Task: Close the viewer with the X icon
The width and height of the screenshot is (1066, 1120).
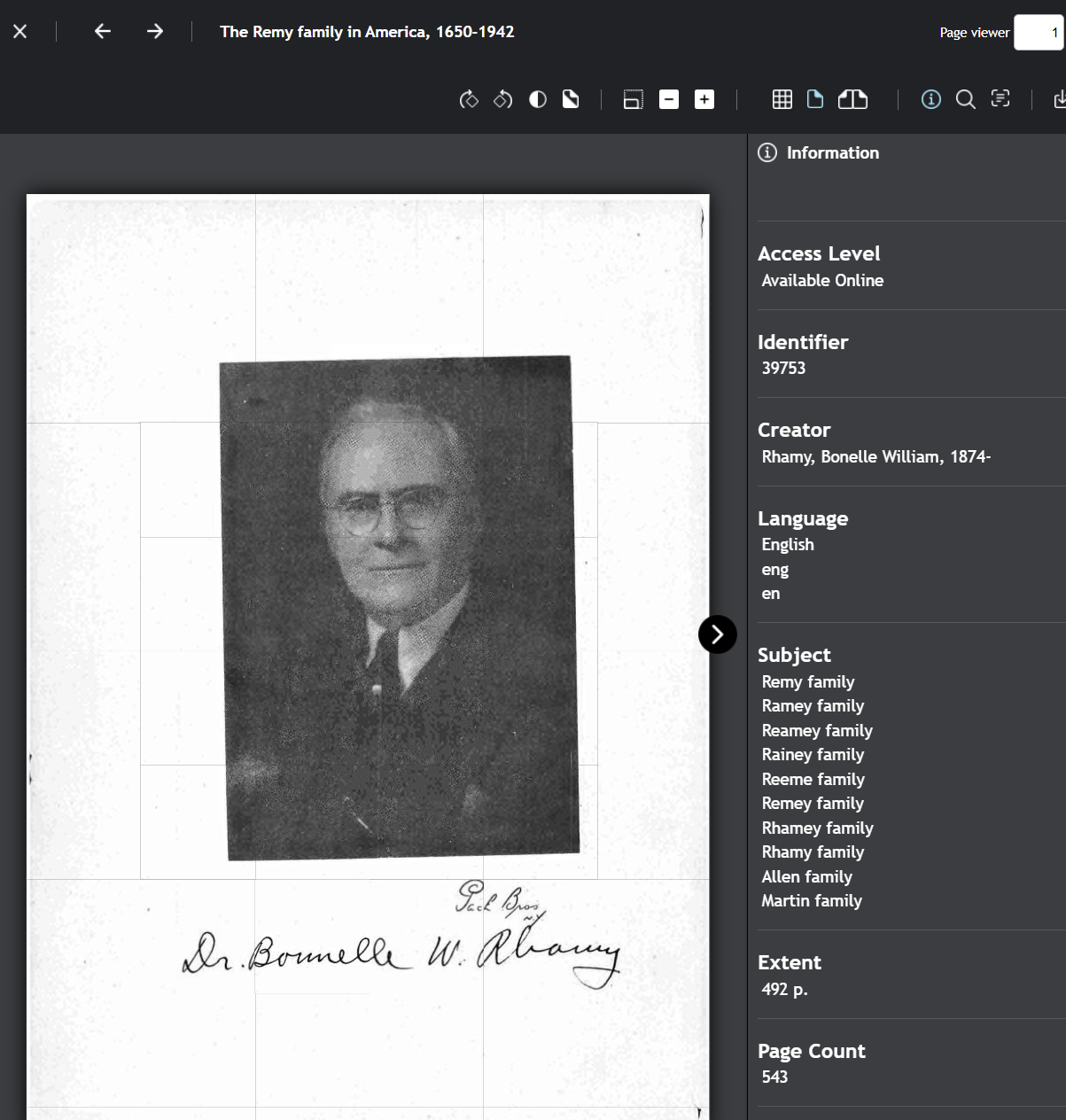Action: [x=20, y=31]
